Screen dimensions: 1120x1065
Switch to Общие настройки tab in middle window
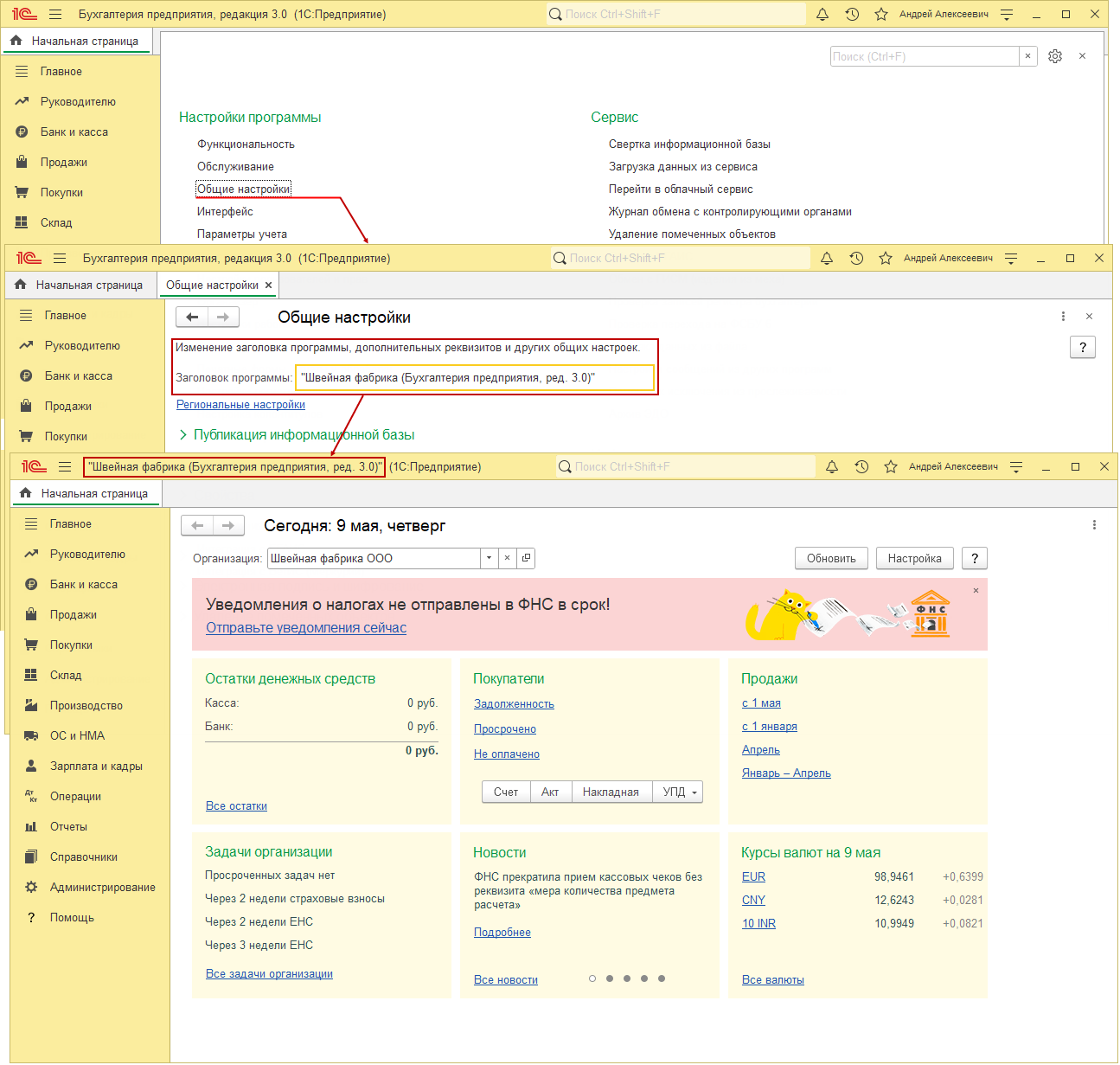[x=212, y=285]
